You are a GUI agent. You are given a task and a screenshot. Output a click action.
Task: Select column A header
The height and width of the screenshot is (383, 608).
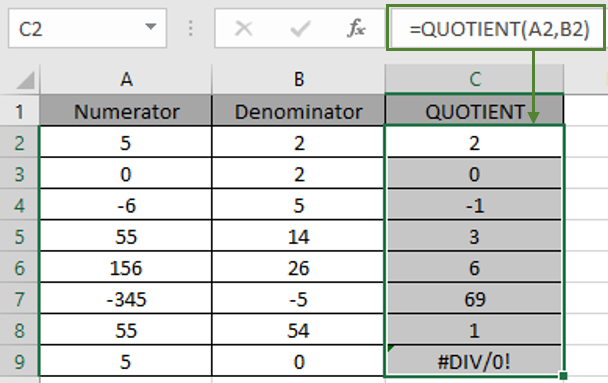(126, 79)
